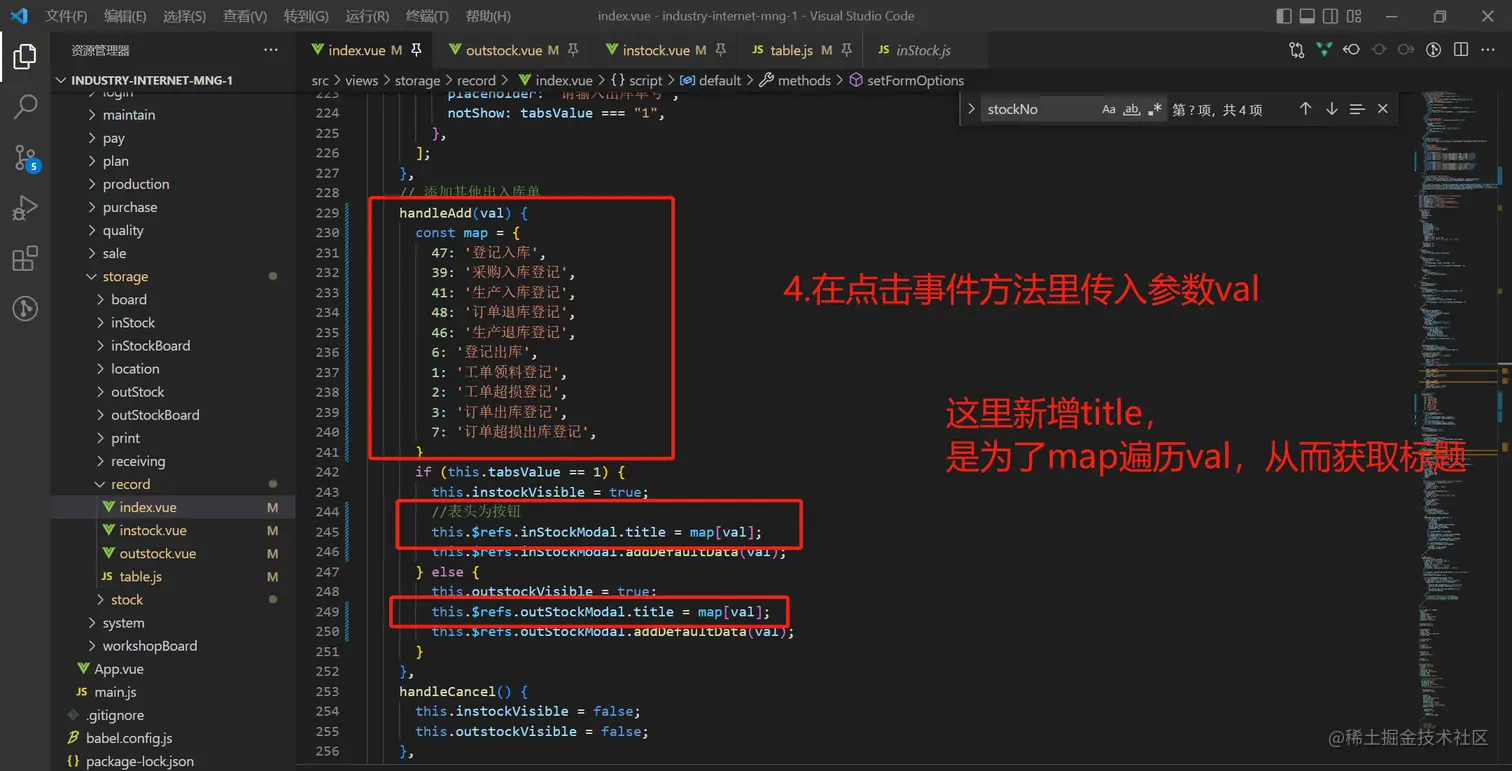Screen dimensions: 1512x771
Task: Open Explorer panel More Actions ellipsis
Action: tap(271, 50)
